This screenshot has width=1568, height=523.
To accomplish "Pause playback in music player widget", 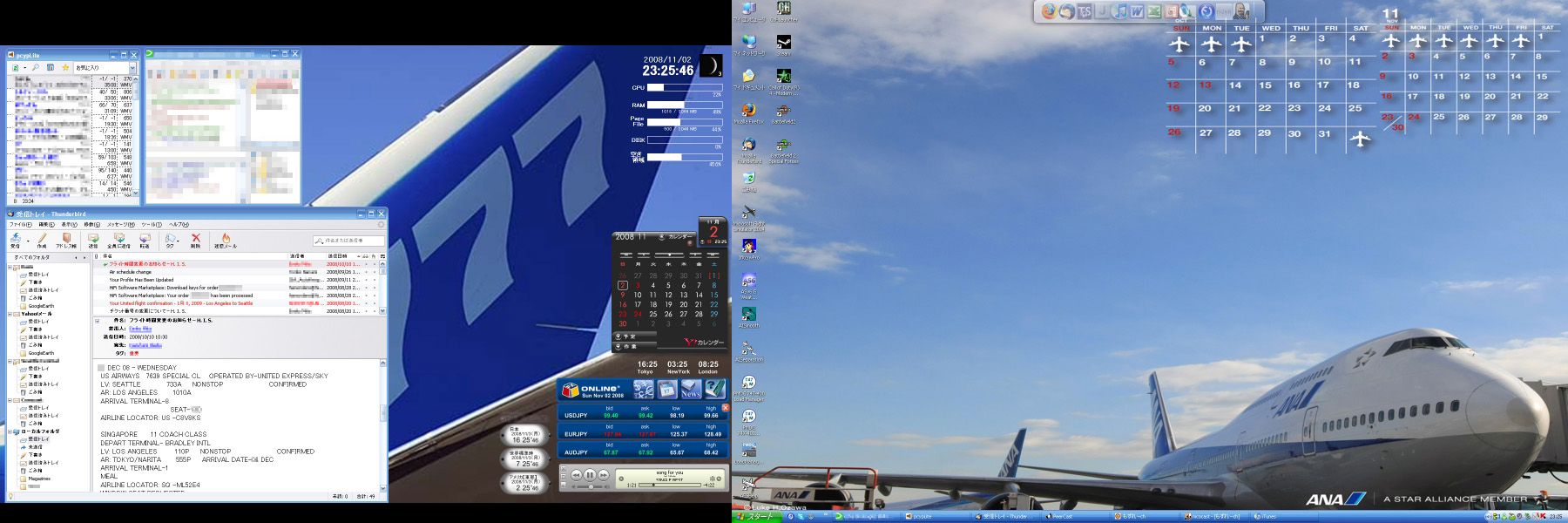I will tap(590, 475).
